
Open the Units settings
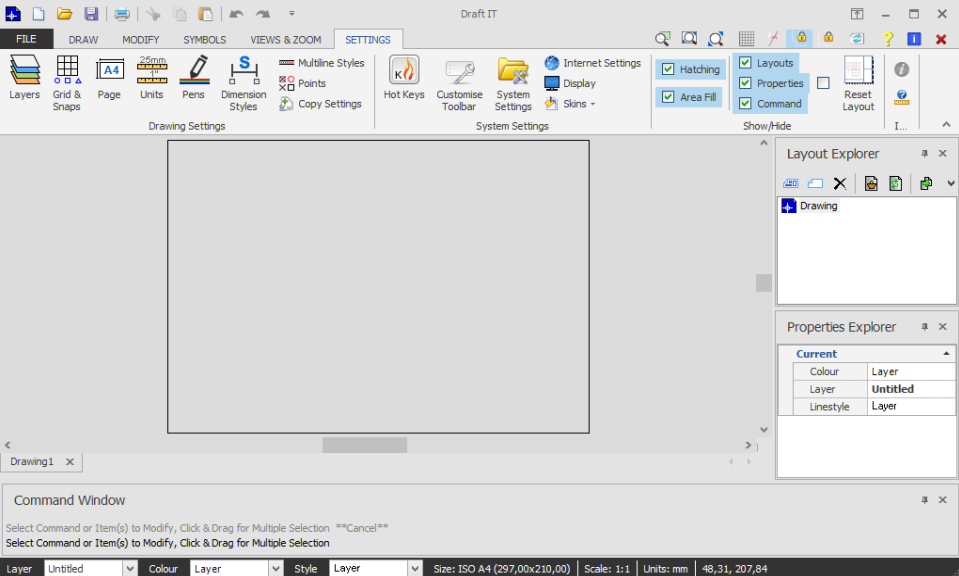[152, 78]
